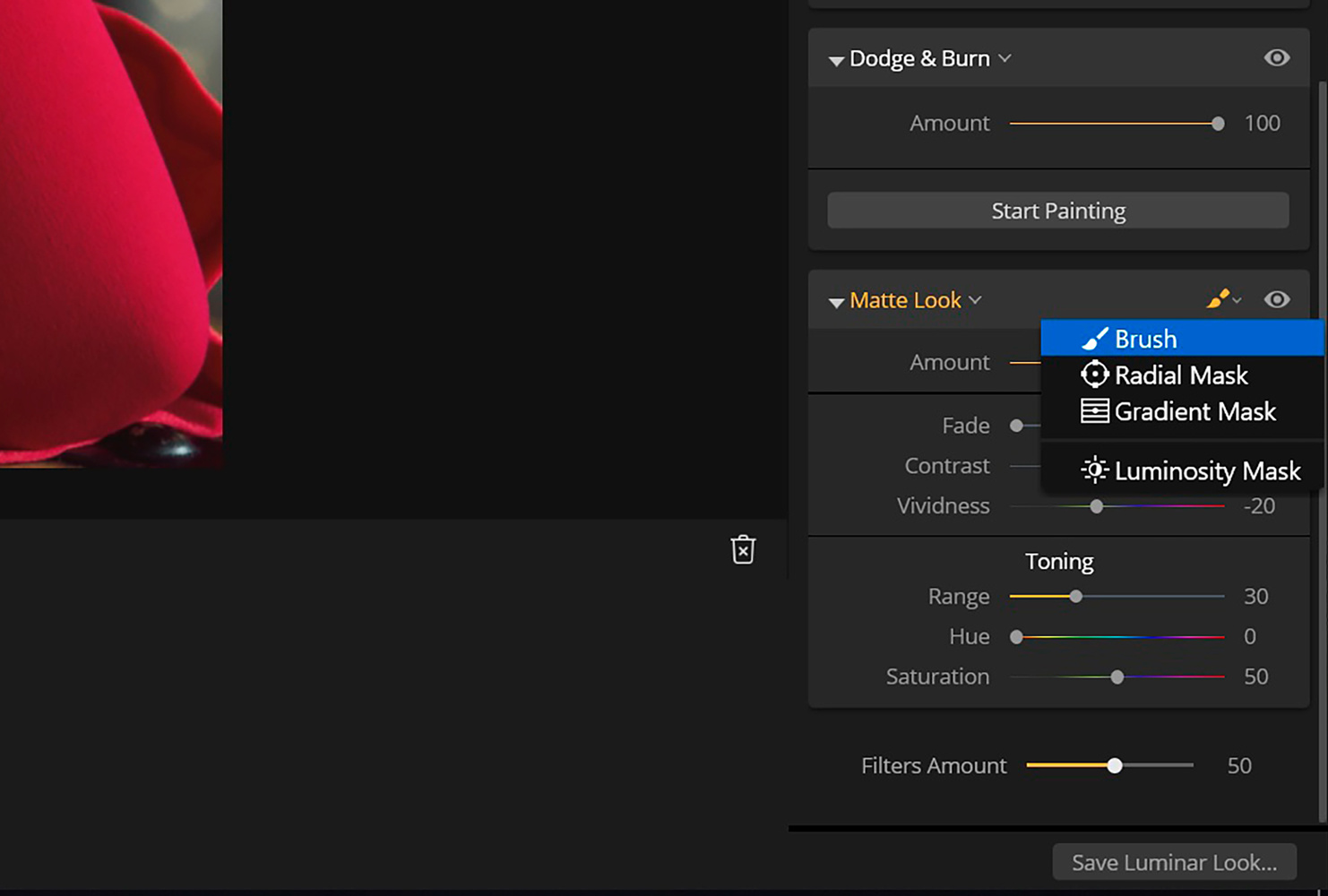Click the Toning Saturation slider handle
Image resolution: width=1328 pixels, height=896 pixels.
coord(1117,677)
